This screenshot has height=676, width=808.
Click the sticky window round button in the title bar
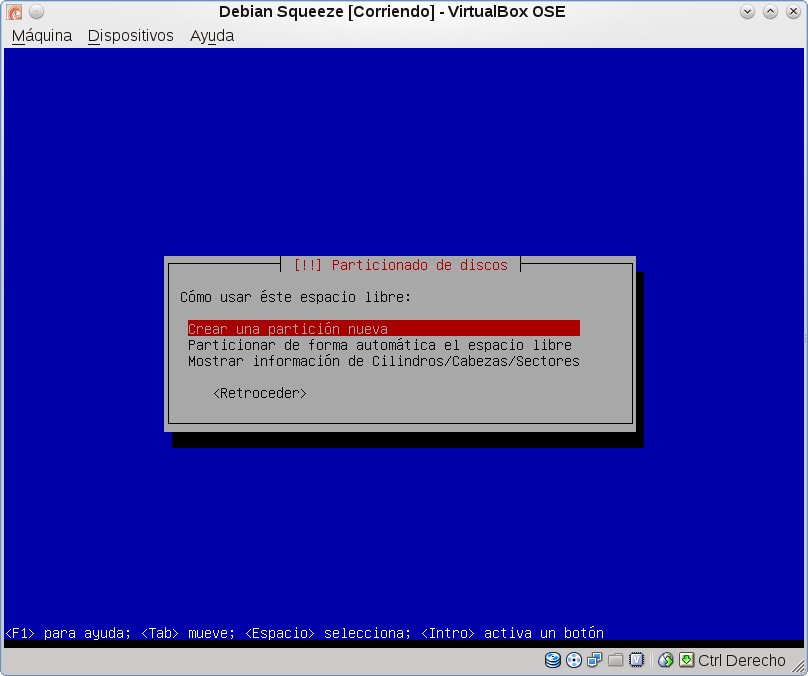pyautogui.click(x=36, y=11)
